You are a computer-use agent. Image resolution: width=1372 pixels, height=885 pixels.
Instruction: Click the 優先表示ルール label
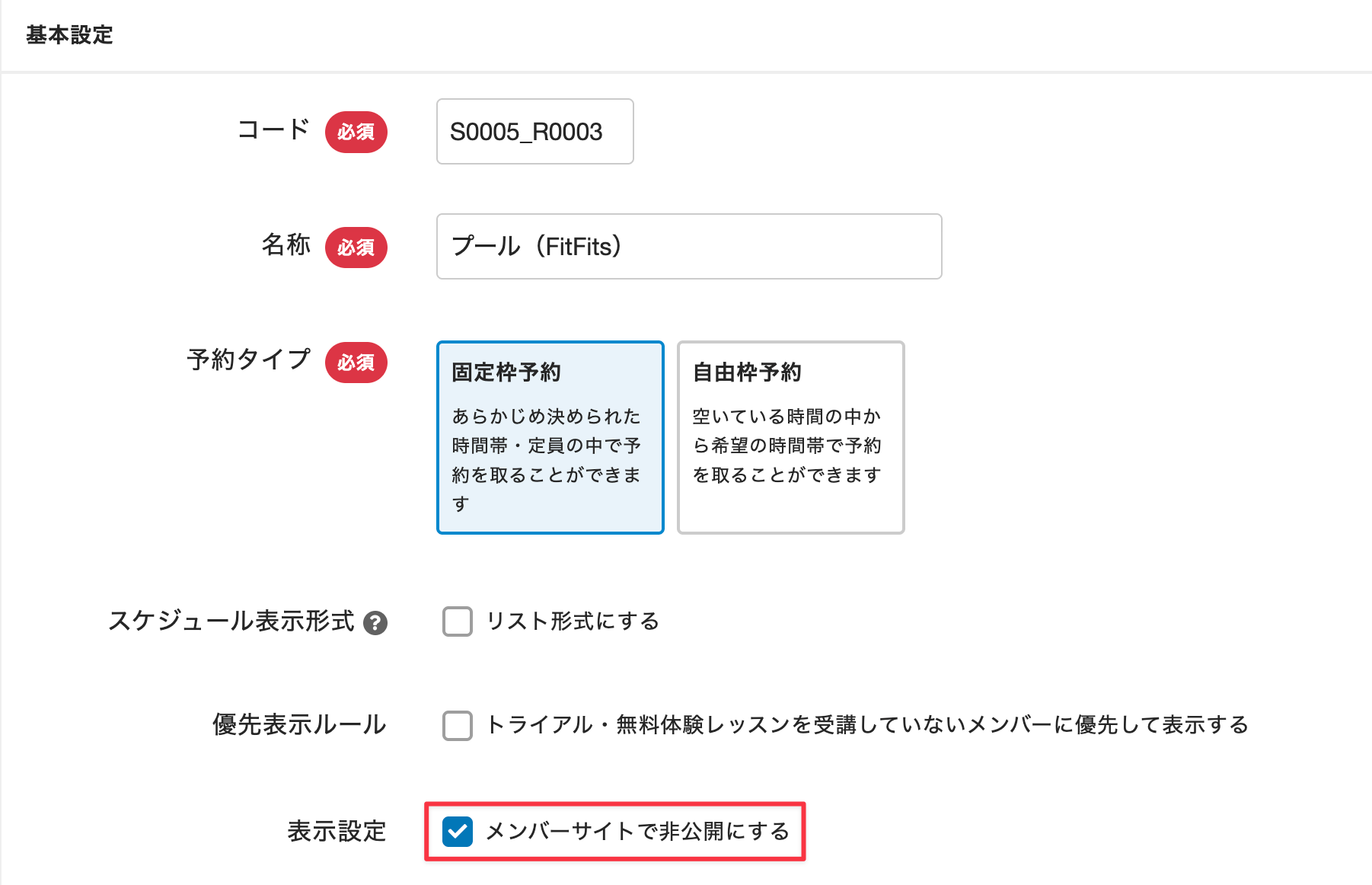pyautogui.click(x=298, y=724)
